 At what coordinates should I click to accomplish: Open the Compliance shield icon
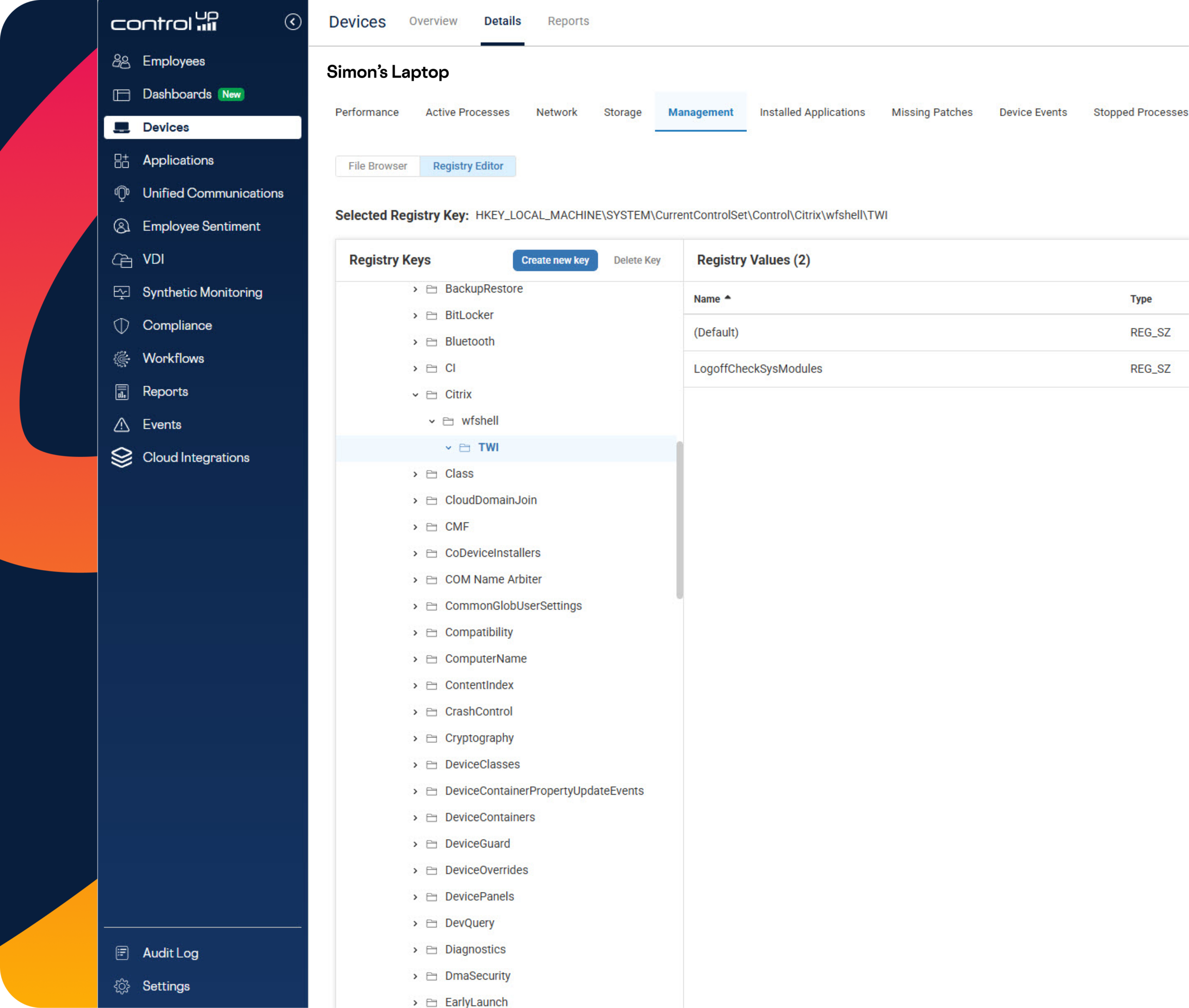point(121,326)
